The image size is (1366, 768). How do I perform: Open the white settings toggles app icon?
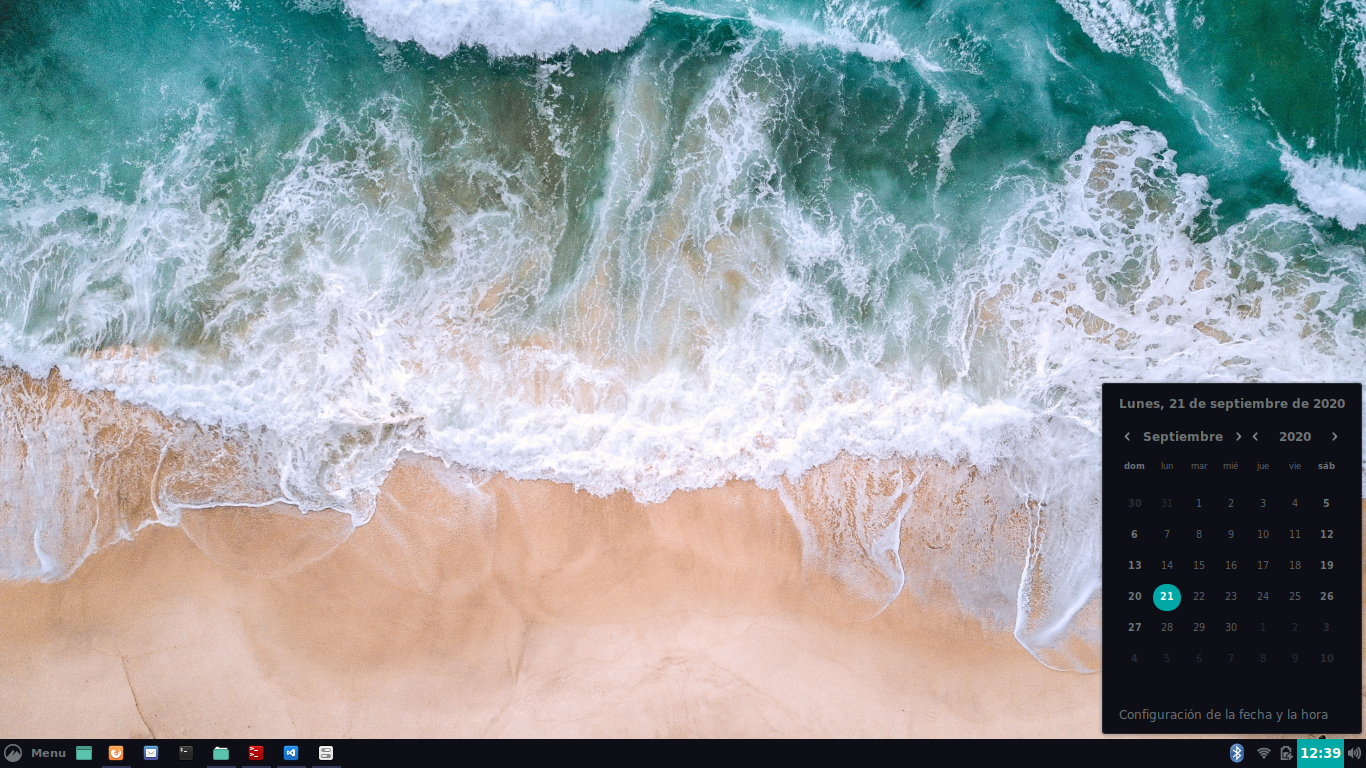[x=326, y=753]
